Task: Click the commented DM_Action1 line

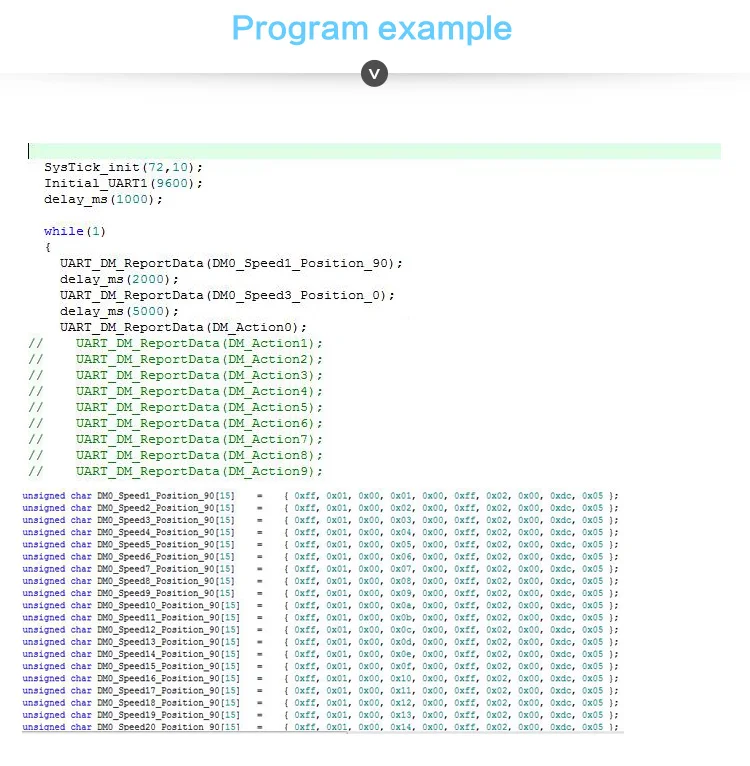Action: 175,343
